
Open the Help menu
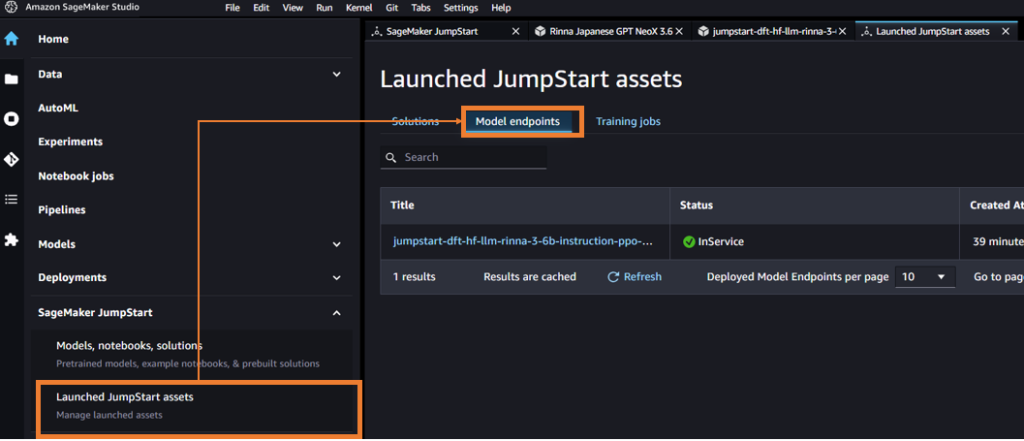[501, 8]
